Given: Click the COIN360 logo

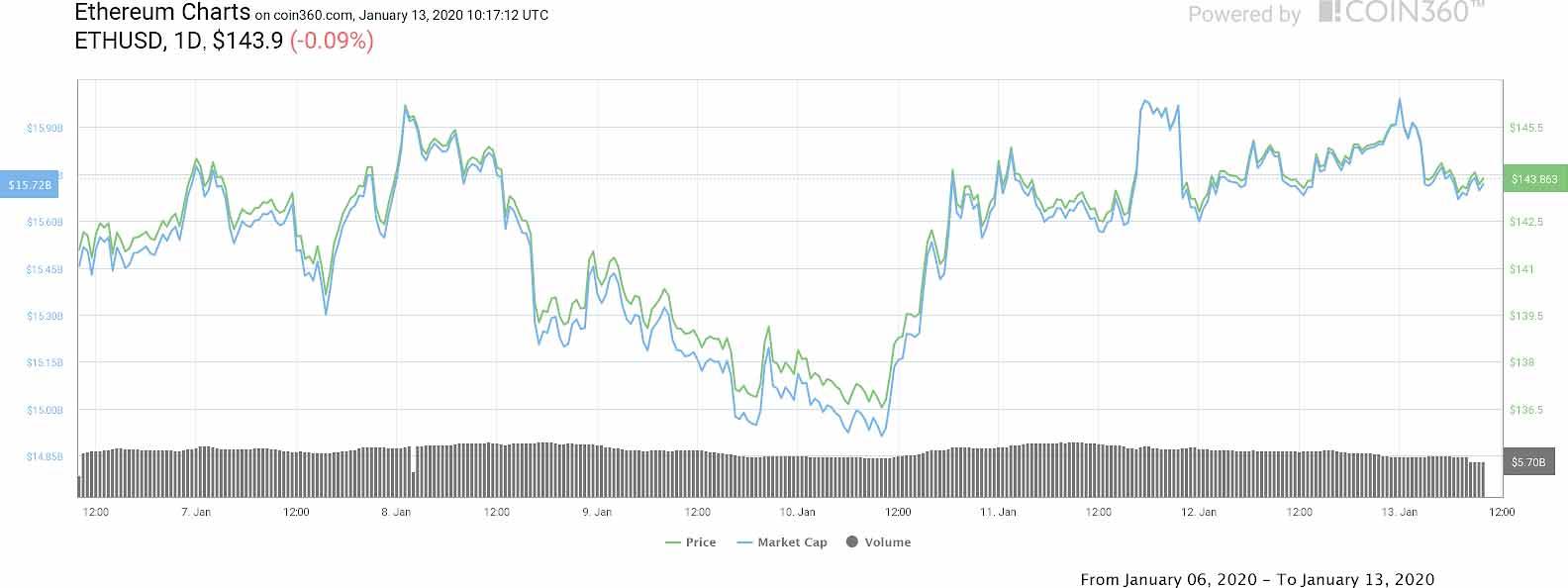Looking at the screenshot, I should point(1401,13).
